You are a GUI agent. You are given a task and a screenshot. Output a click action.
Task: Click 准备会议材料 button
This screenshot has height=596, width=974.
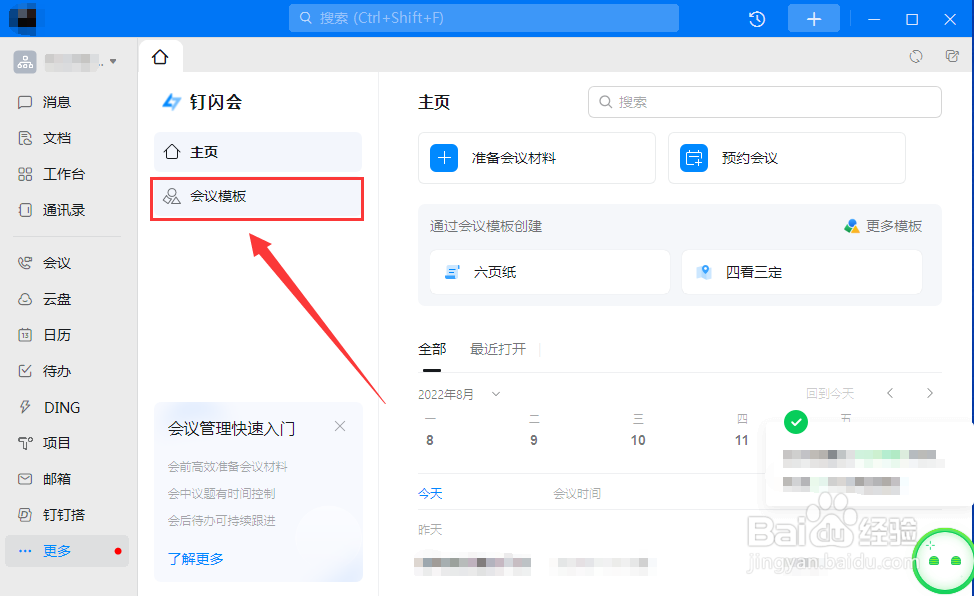coord(537,158)
